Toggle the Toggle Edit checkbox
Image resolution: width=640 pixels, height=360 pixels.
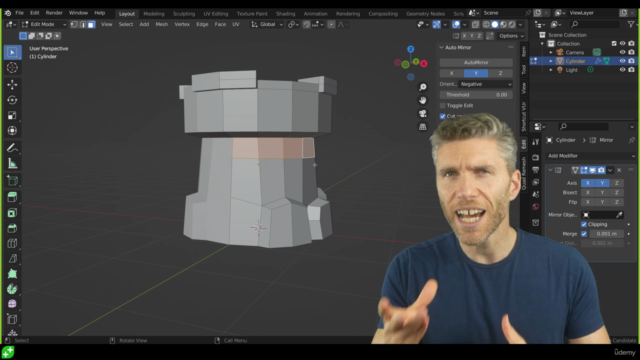click(x=443, y=106)
